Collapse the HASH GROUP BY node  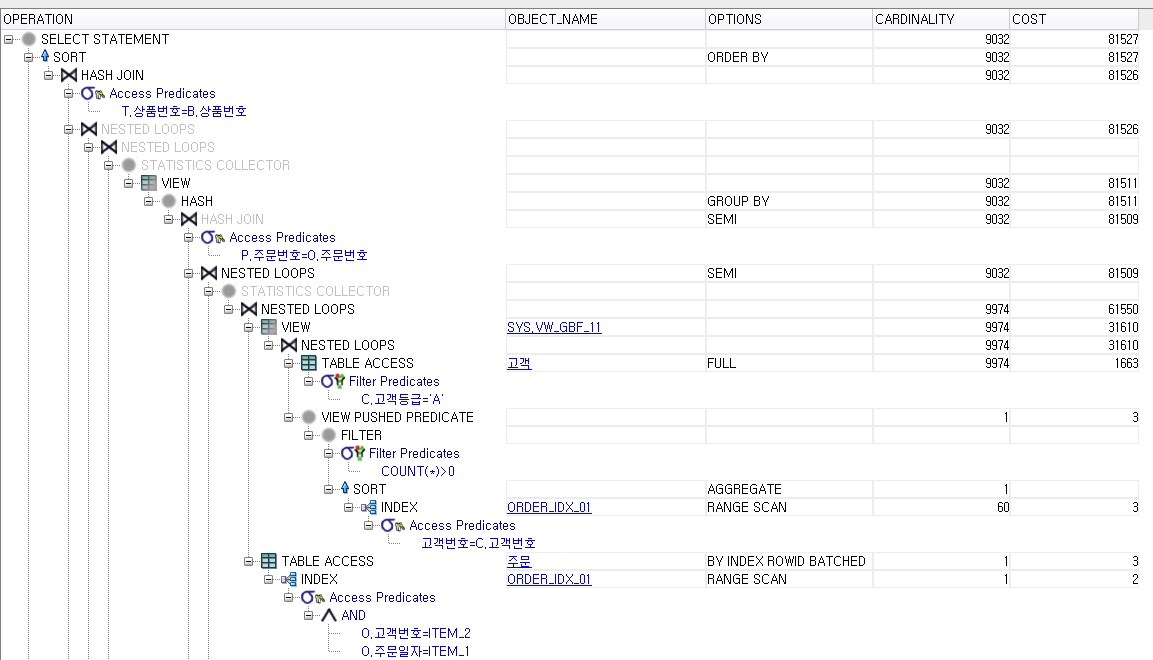tap(149, 201)
